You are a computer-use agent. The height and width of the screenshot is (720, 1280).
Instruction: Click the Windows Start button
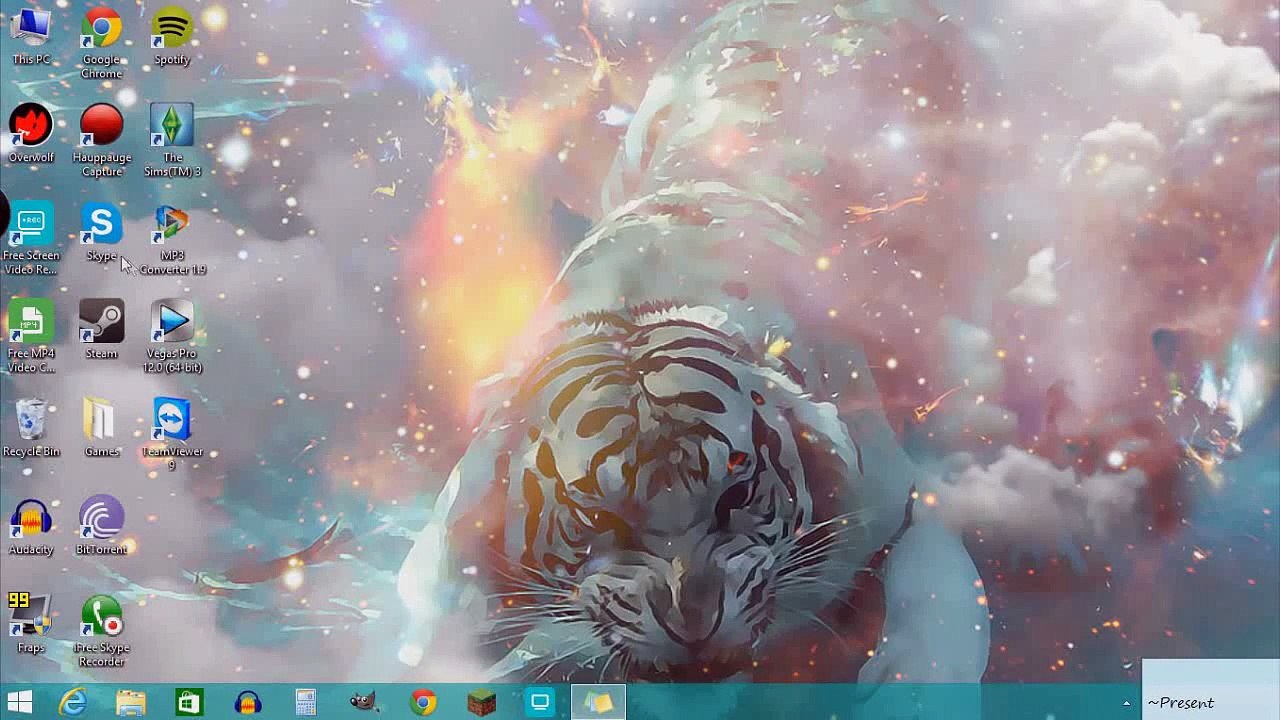pyautogui.click(x=19, y=702)
